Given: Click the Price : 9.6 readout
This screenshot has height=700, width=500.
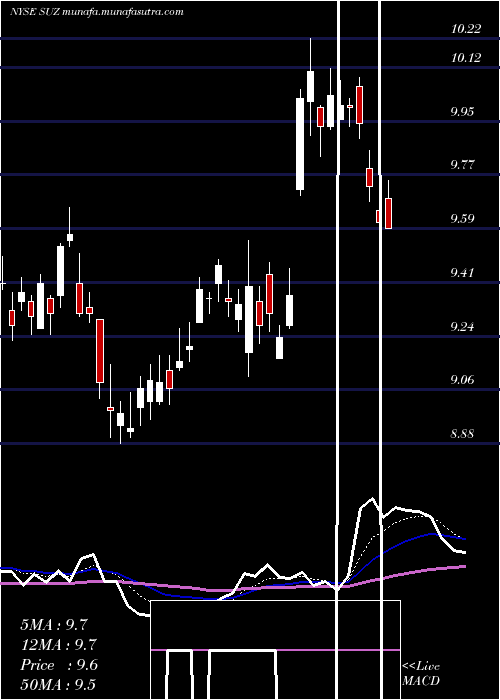Looking at the screenshot, I should tap(59, 665).
